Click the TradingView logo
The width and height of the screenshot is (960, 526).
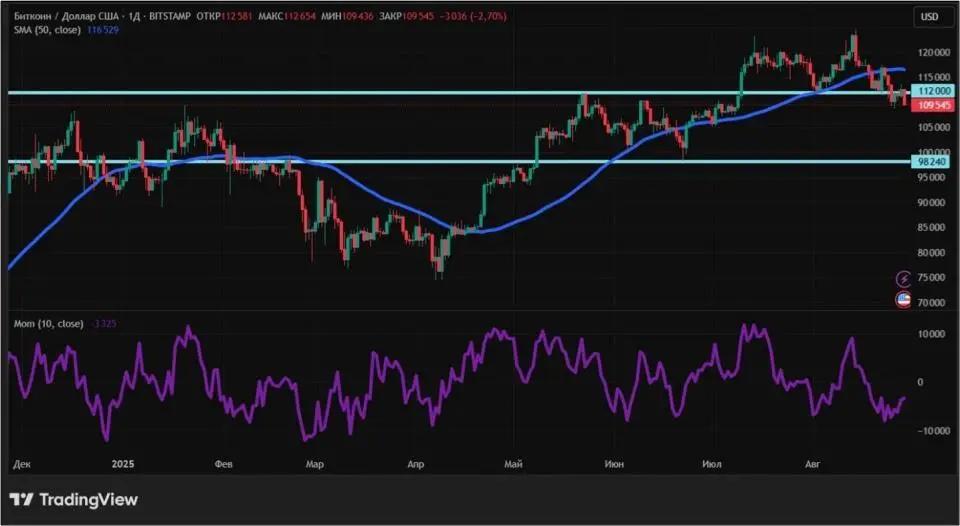click(74, 499)
